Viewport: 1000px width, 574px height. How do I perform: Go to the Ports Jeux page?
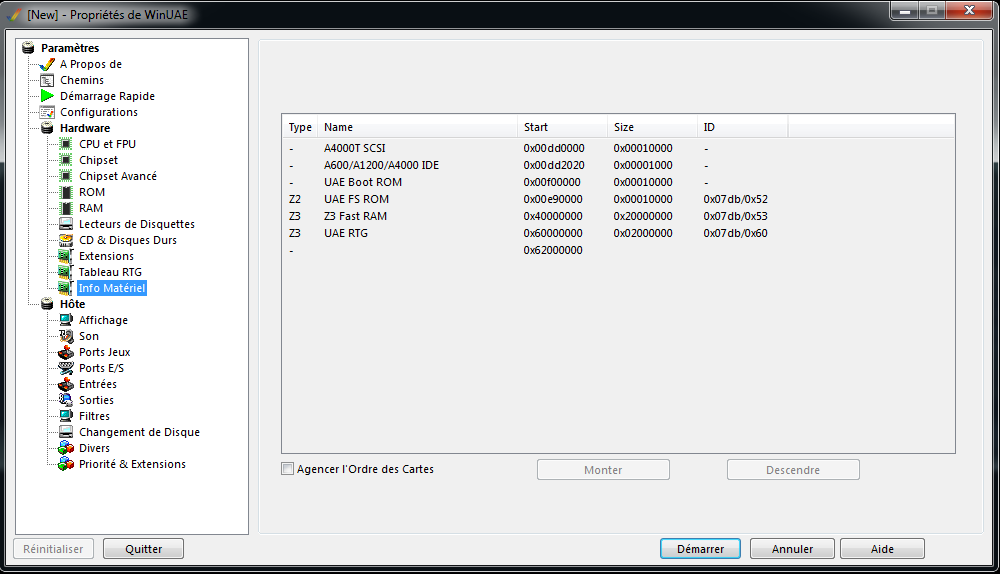[105, 352]
